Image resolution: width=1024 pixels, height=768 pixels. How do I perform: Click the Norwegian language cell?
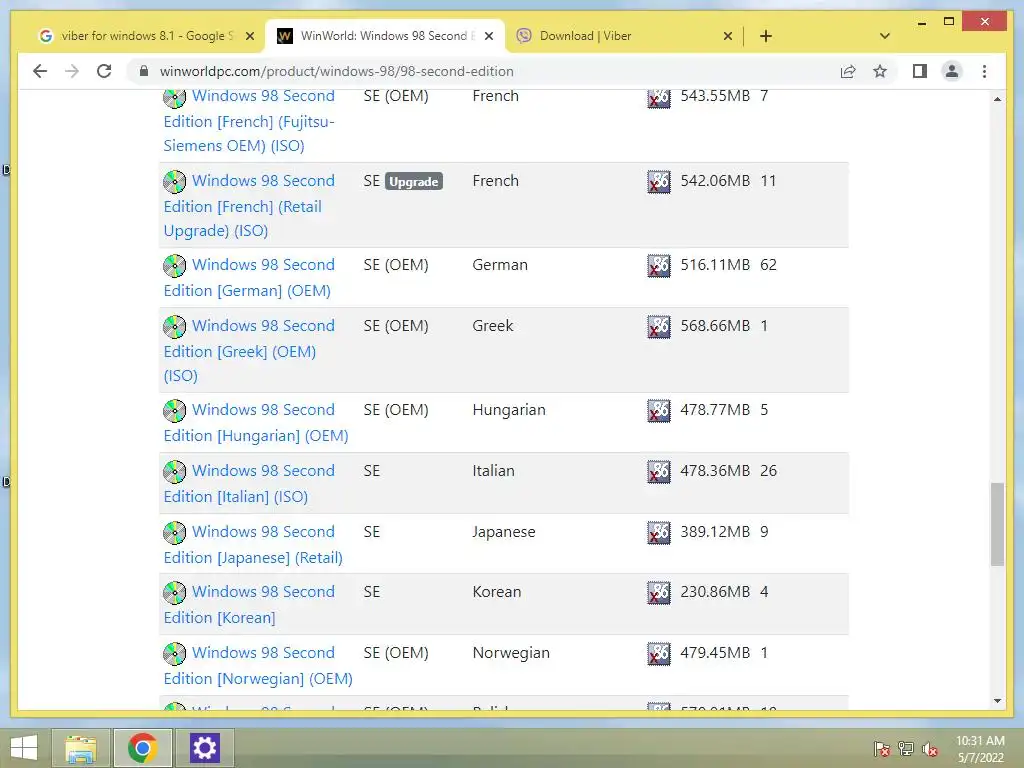click(x=511, y=652)
